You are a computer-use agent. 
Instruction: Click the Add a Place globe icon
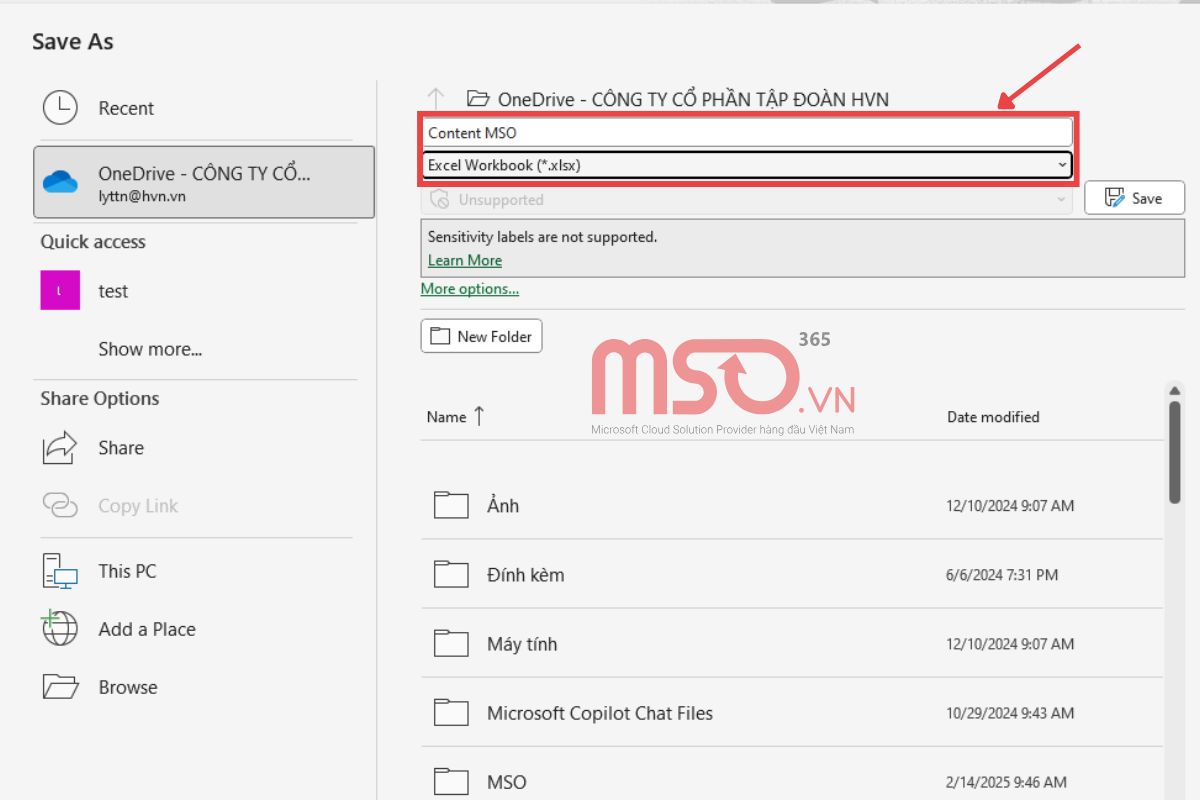coord(60,629)
